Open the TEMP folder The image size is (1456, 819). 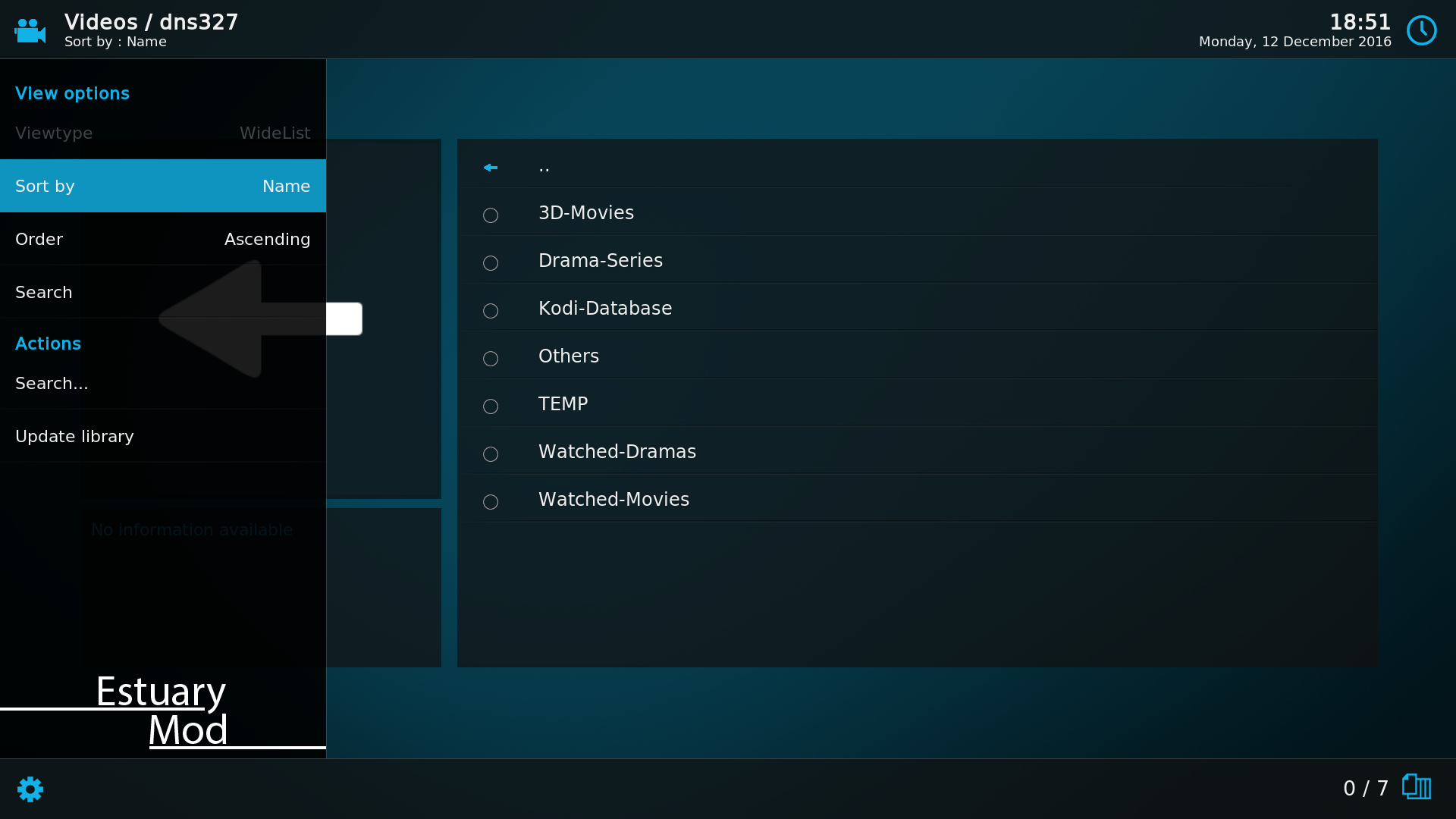click(918, 403)
